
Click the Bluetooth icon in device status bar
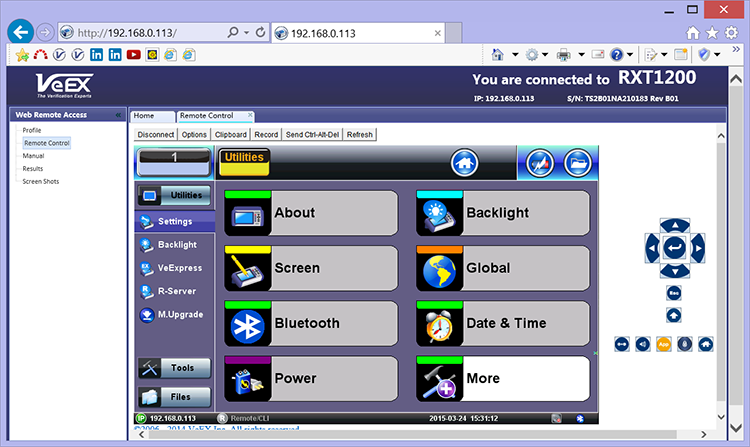(x=580, y=419)
